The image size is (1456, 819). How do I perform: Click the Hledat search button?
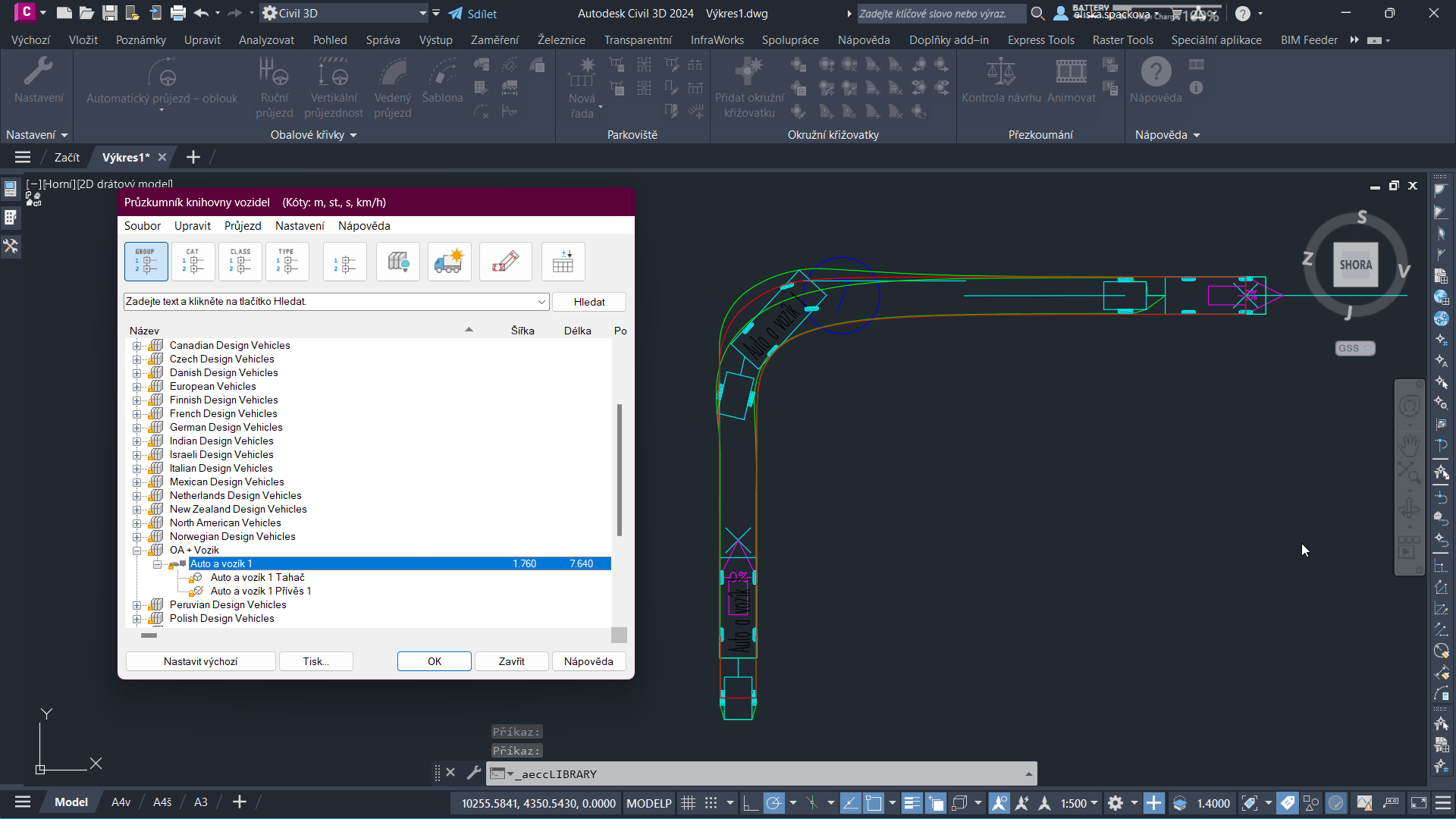point(588,302)
